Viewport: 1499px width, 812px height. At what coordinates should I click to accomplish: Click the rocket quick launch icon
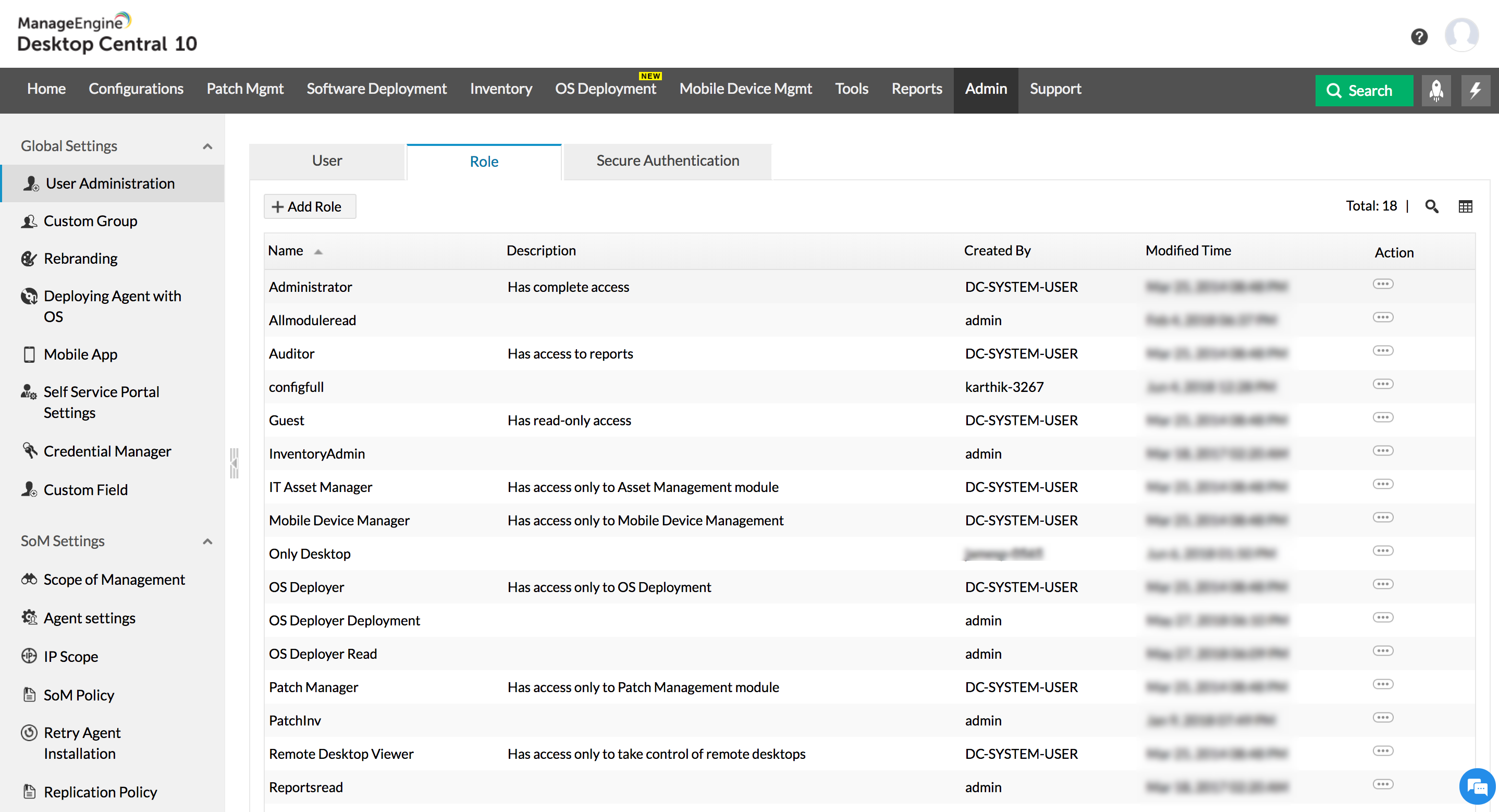coord(1435,90)
